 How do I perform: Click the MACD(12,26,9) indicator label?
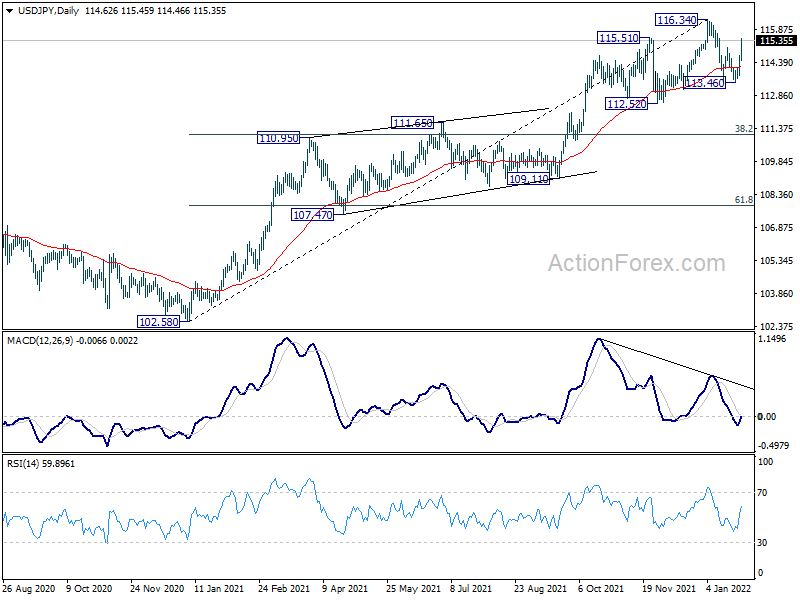tap(40, 340)
